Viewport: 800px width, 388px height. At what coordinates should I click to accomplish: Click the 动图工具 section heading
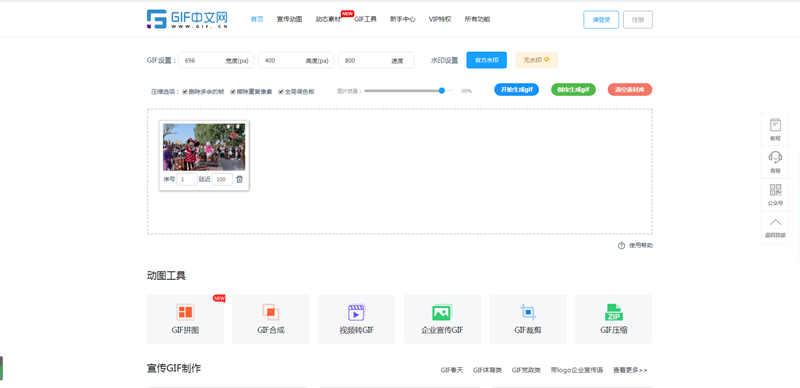coord(166,276)
